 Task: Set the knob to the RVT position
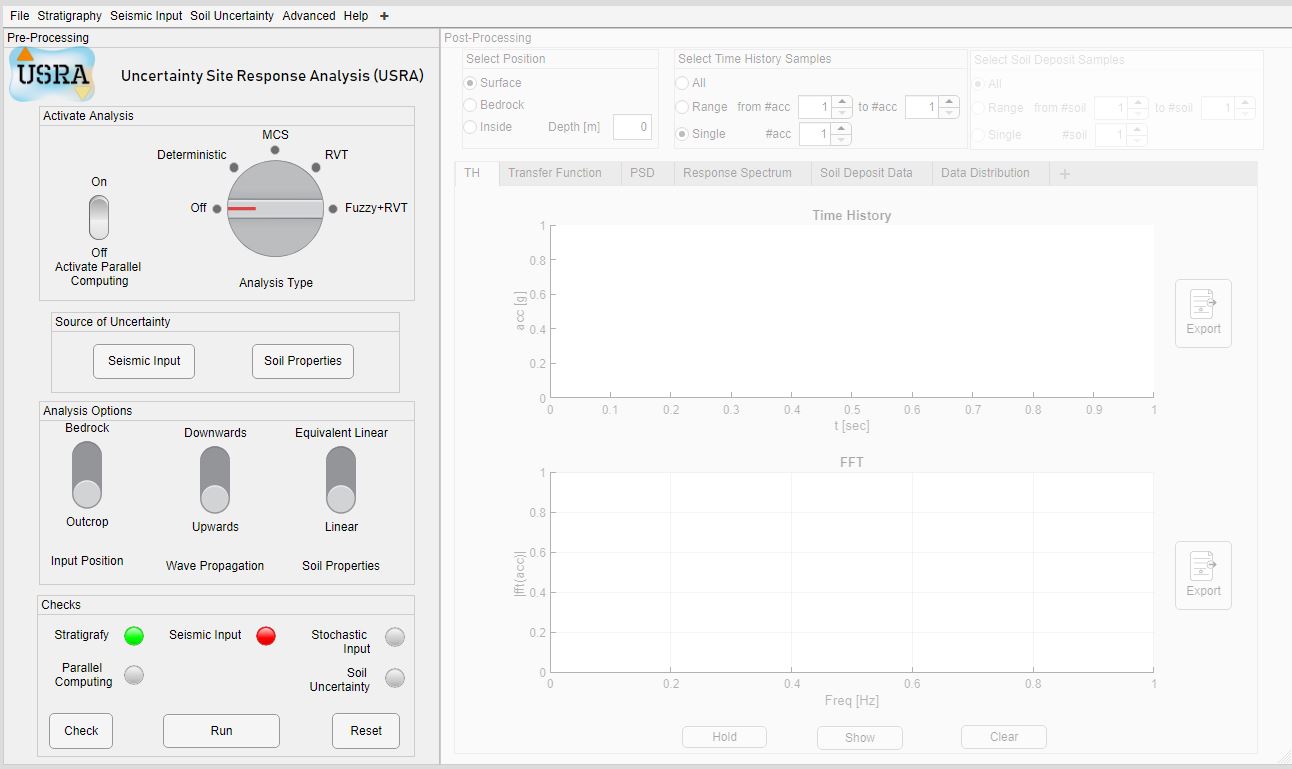(x=316, y=167)
